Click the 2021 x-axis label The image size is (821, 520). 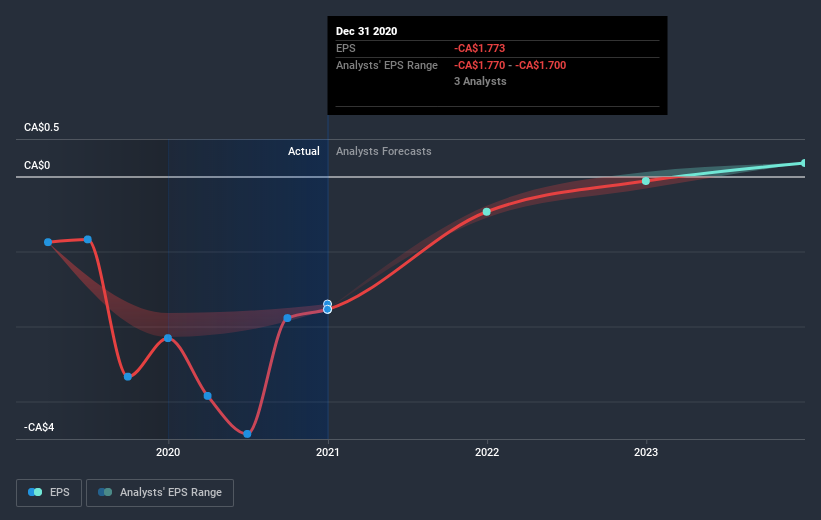click(x=327, y=452)
